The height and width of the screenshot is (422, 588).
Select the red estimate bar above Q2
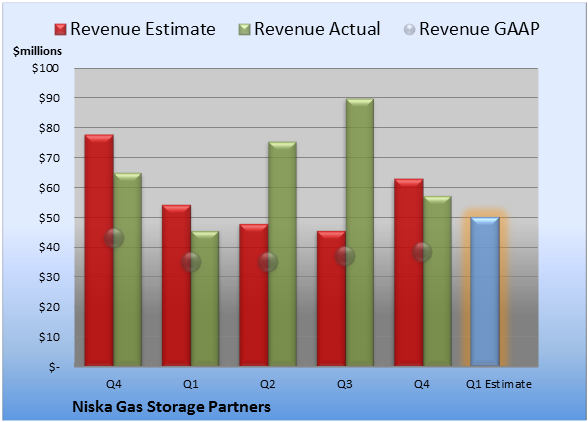(x=254, y=295)
